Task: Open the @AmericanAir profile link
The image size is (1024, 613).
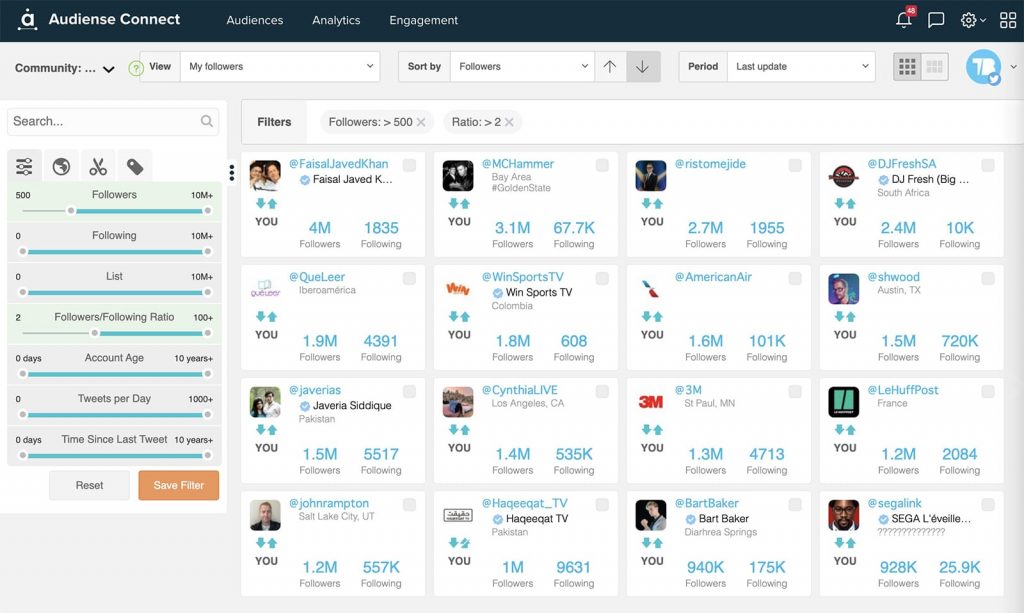Action: (x=713, y=277)
